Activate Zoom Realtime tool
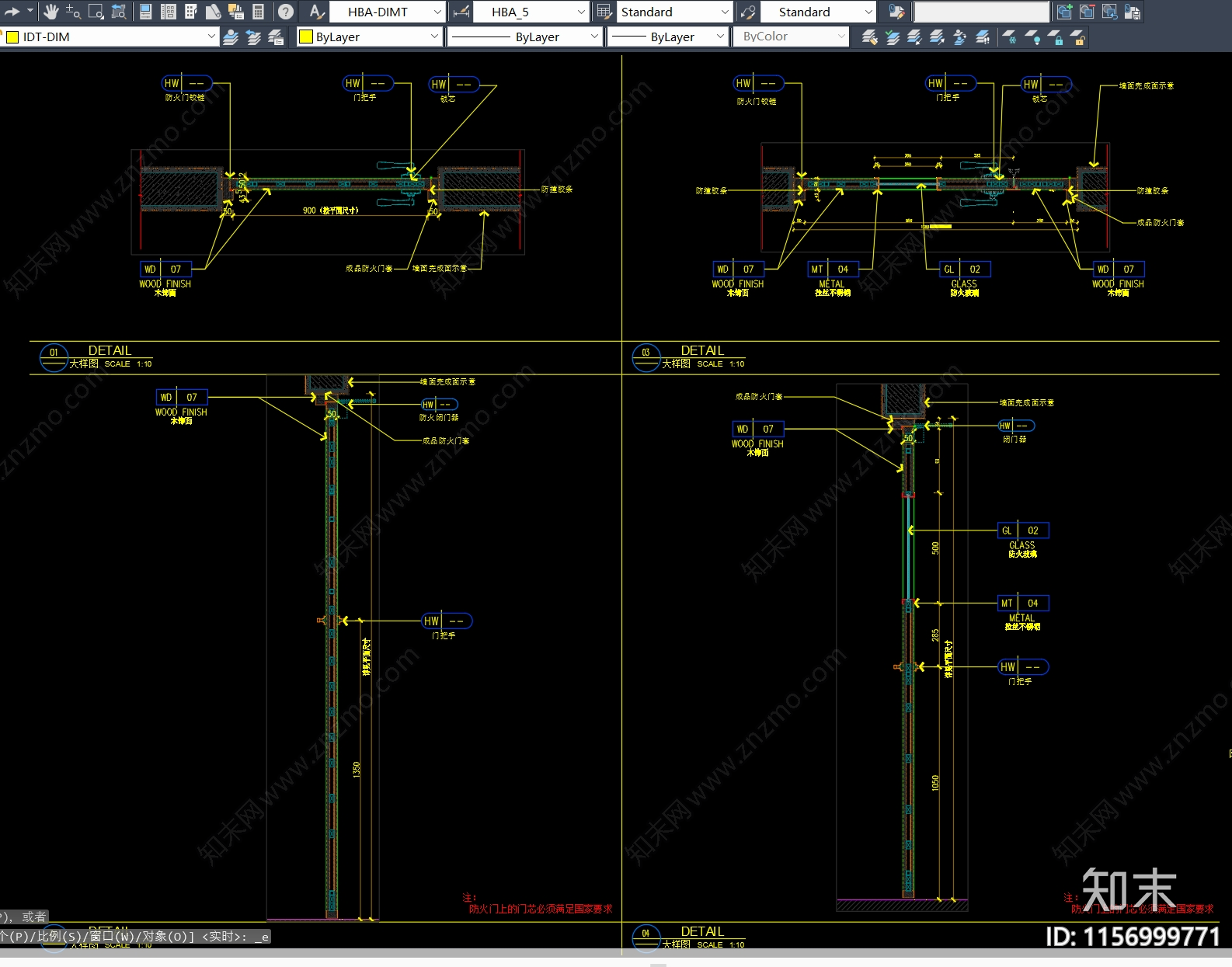 [73, 12]
